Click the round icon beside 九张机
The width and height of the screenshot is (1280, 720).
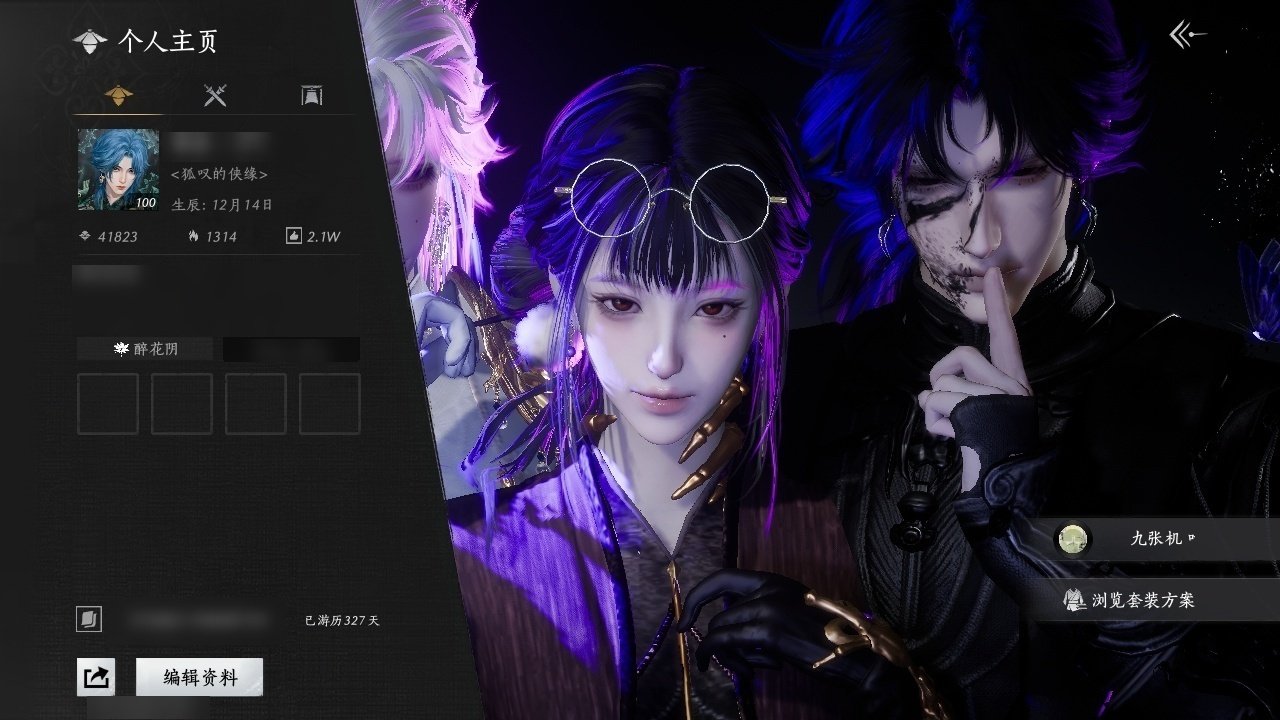1074,539
